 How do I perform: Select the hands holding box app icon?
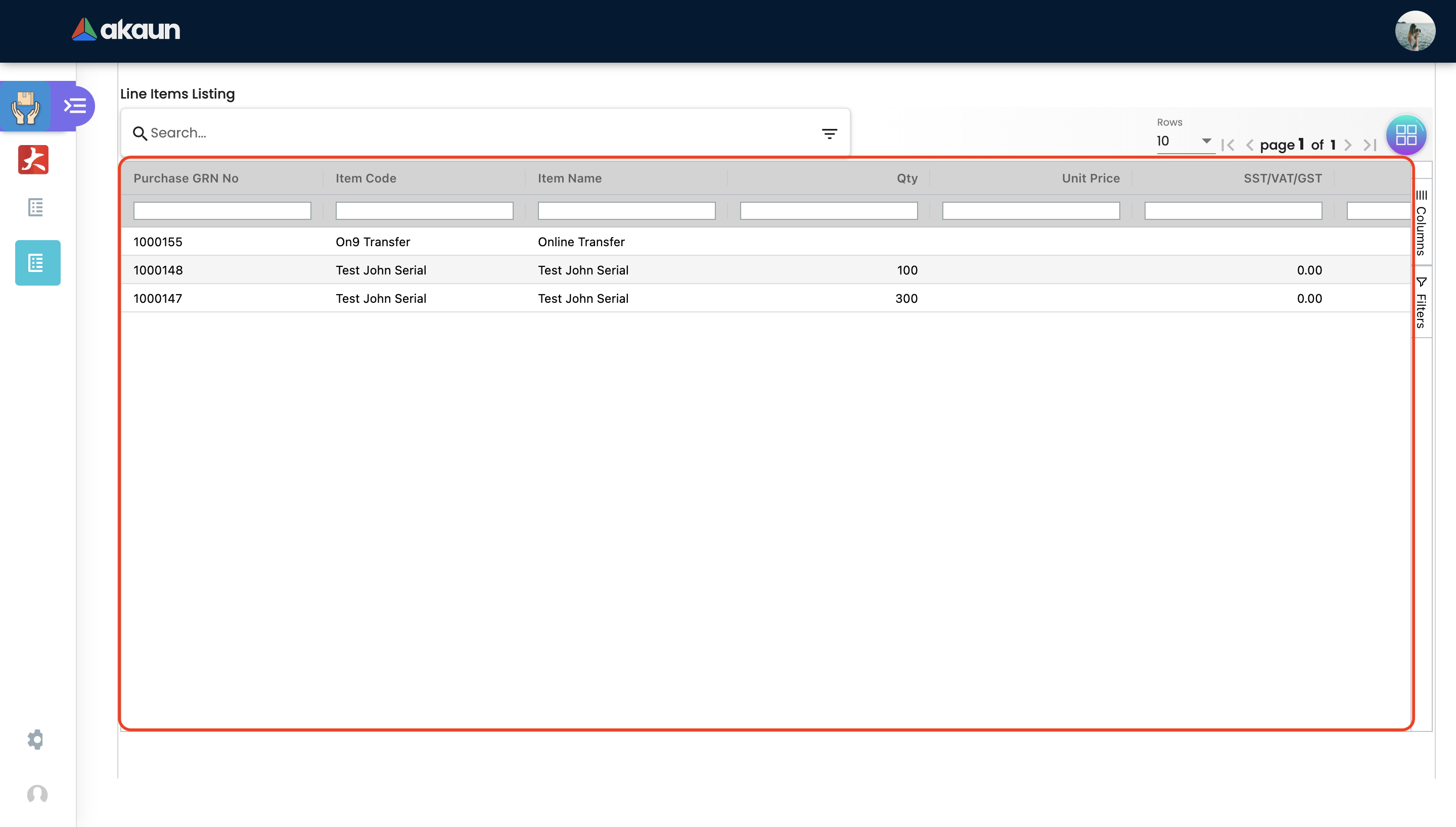coord(26,106)
